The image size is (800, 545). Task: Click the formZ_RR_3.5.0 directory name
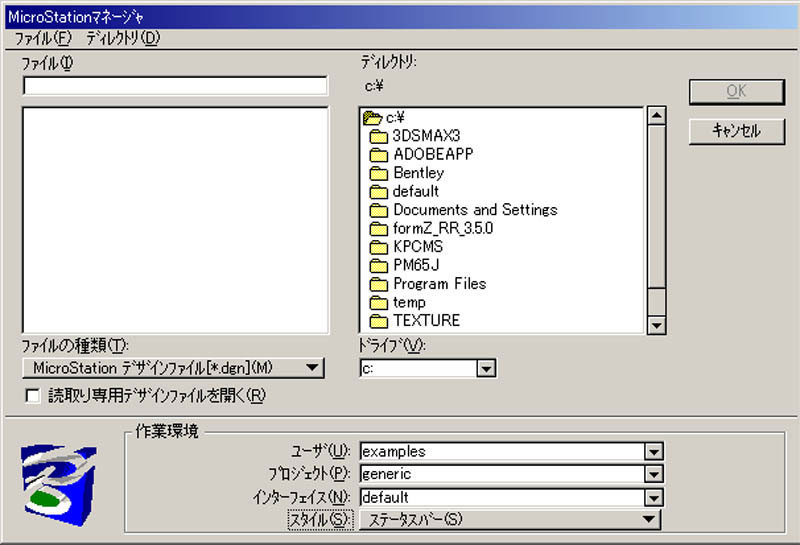(443, 228)
